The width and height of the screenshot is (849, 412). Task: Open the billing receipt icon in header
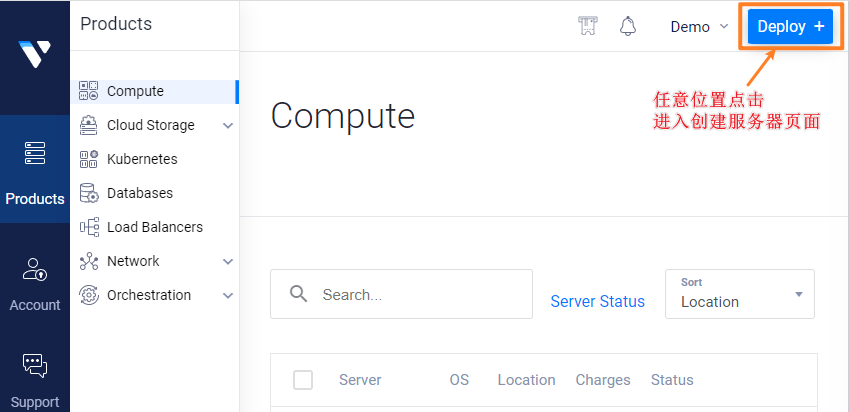(x=587, y=26)
